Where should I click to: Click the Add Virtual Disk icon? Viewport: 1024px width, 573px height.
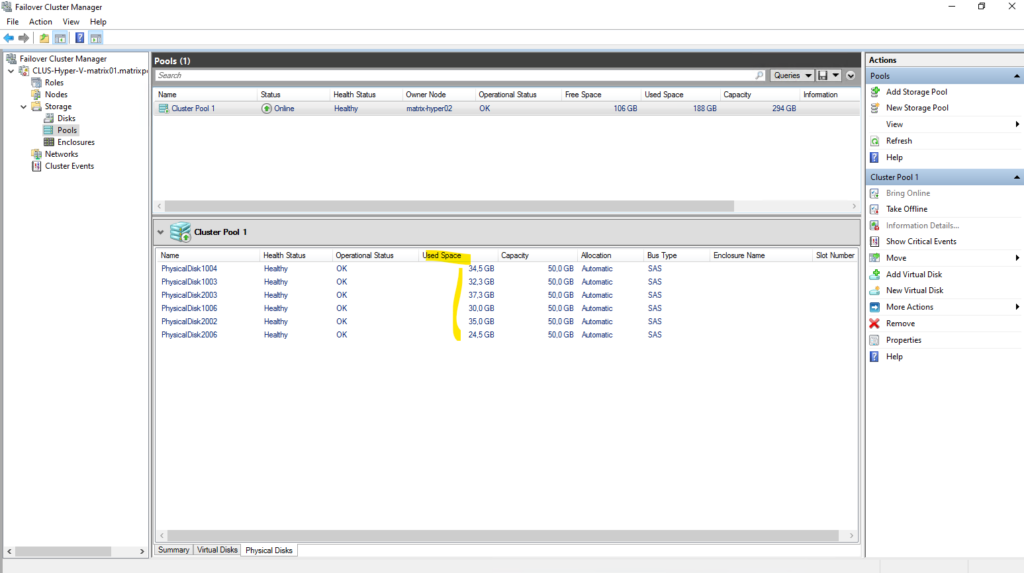pos(875,274)
